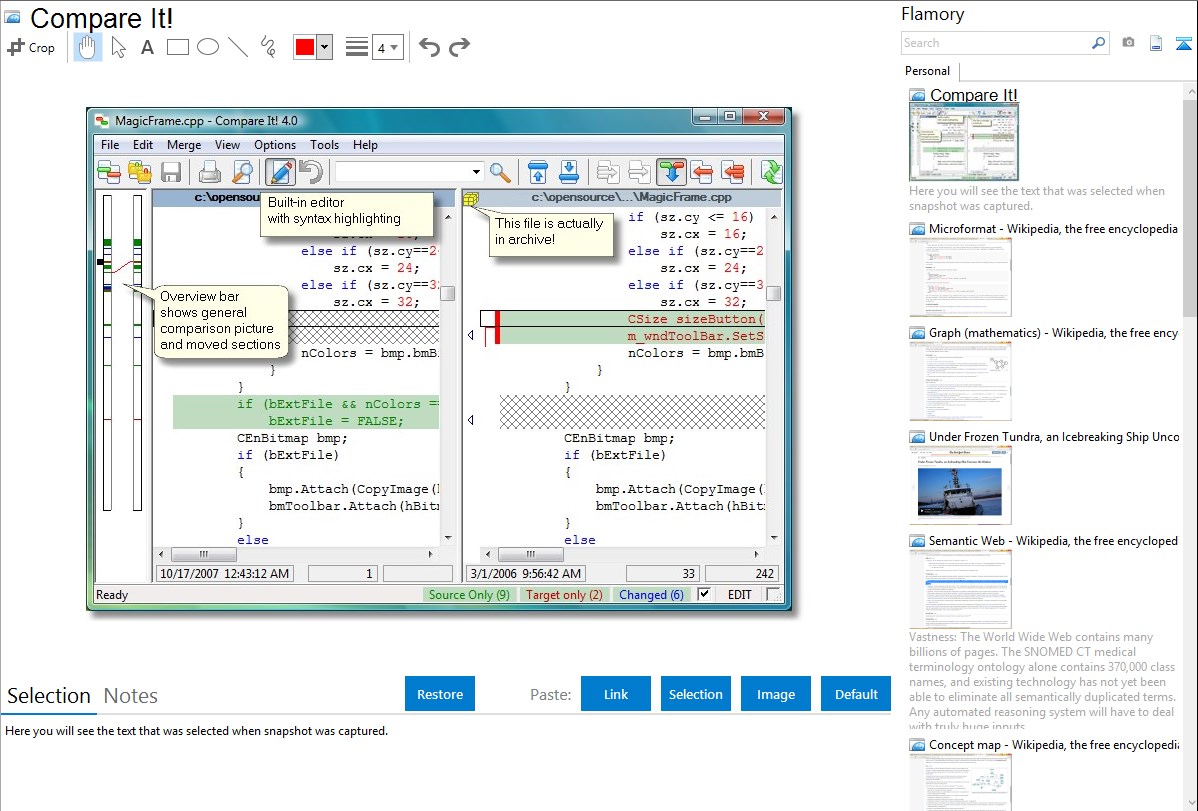Image resolution: width=1198 pixels, height=811 pixels.
Task: Click Target only (2) status label
Action: tap(564, 595)
